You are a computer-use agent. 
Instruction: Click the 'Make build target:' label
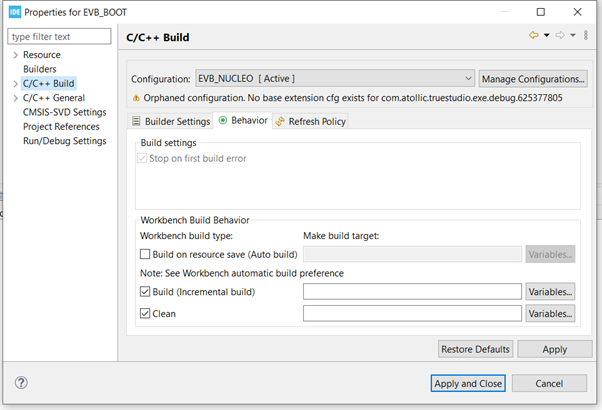click(x=341, y=236)
